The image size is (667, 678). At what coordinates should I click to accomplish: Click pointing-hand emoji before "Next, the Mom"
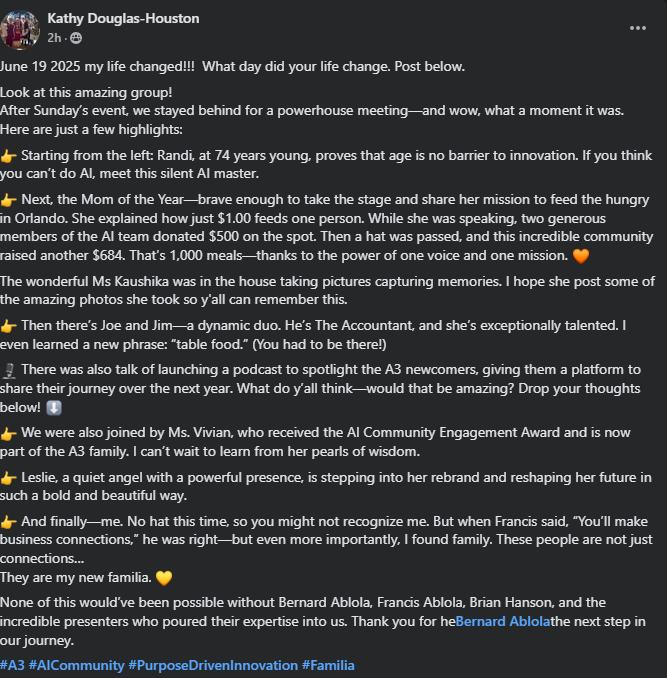(x=9, y=199)
